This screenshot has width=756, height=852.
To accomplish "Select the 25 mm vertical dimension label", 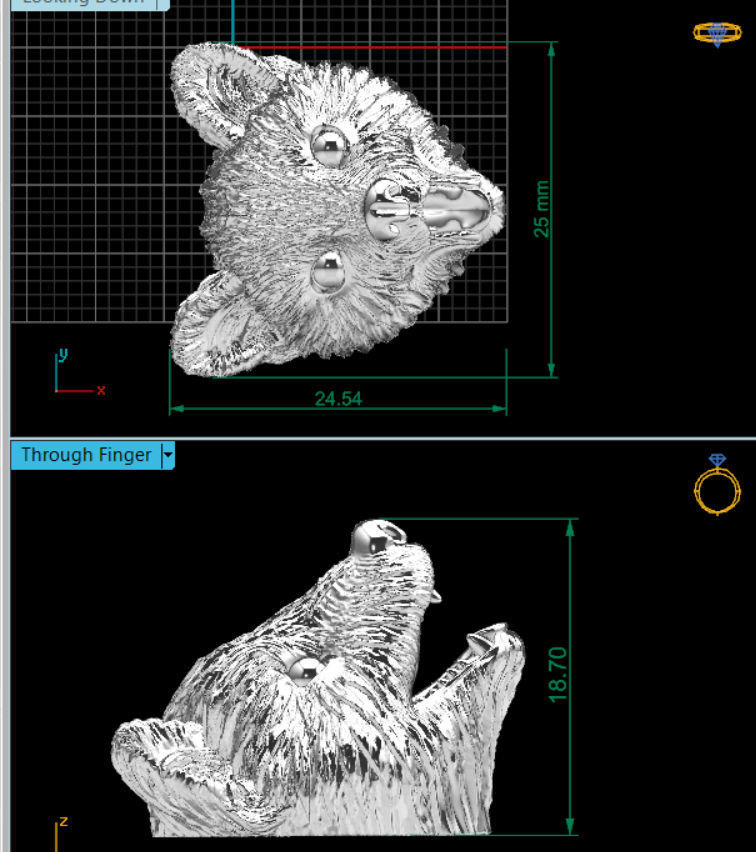I will tap(542, 209).
